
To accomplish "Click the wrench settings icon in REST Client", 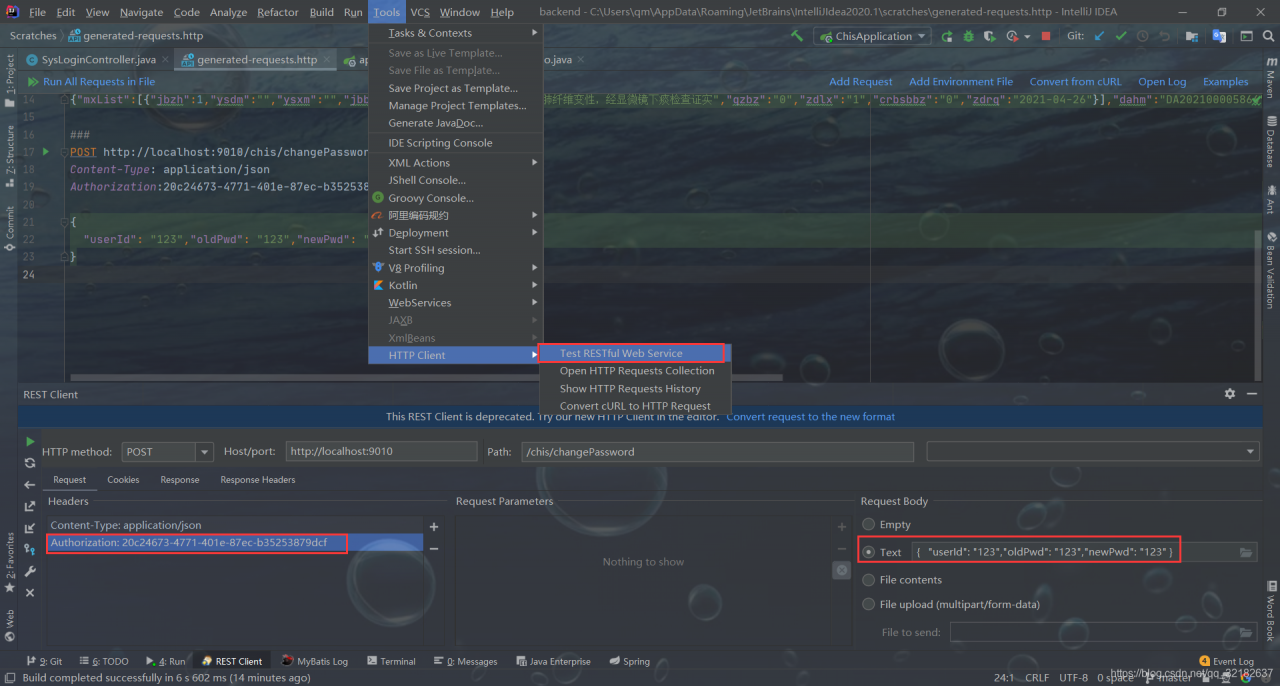I will click(x=30, y=571).
